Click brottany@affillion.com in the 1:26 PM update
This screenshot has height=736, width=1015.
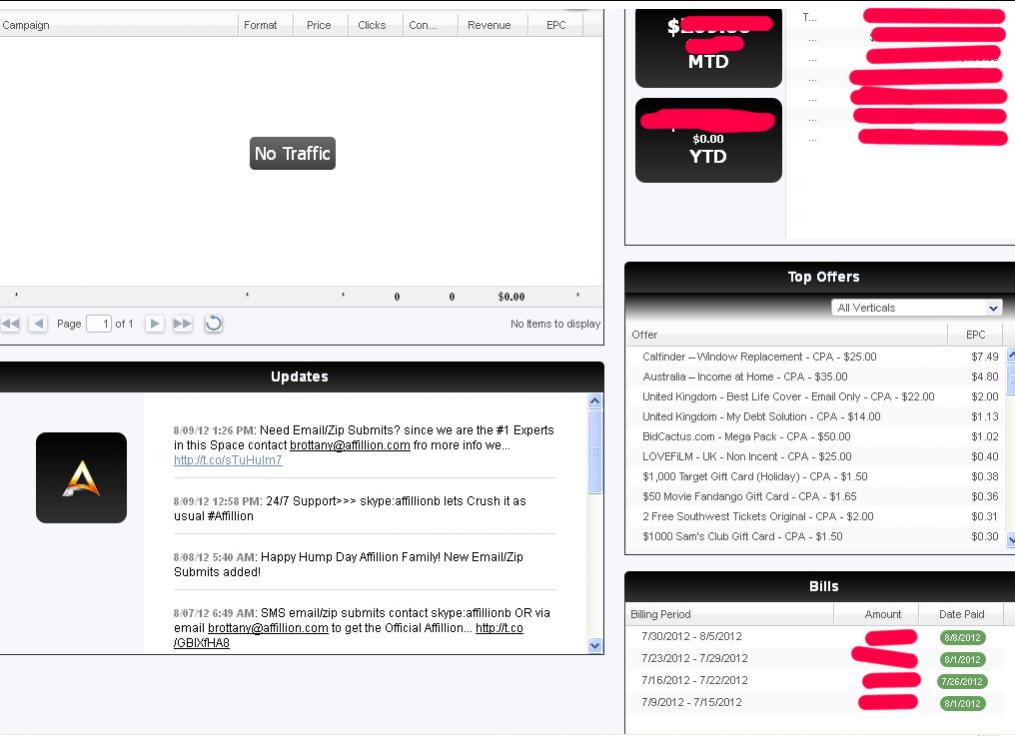350,445
